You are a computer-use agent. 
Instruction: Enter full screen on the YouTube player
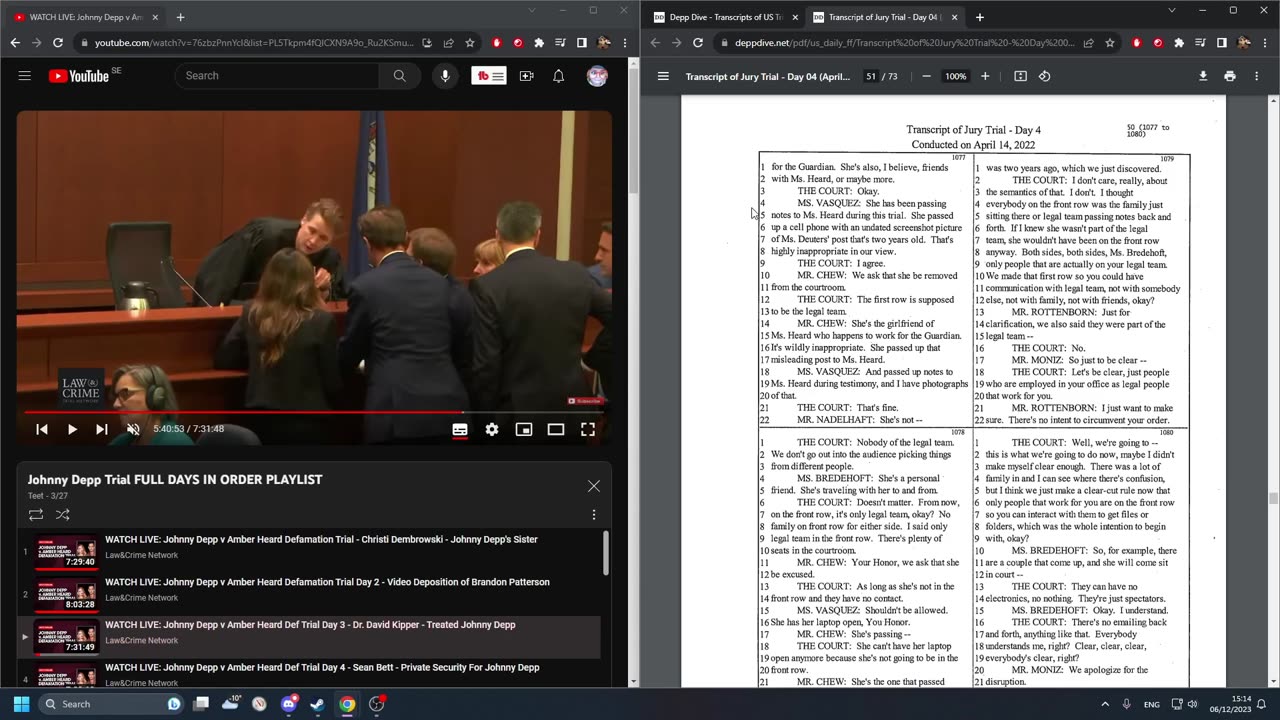click(x=588, y=429)
